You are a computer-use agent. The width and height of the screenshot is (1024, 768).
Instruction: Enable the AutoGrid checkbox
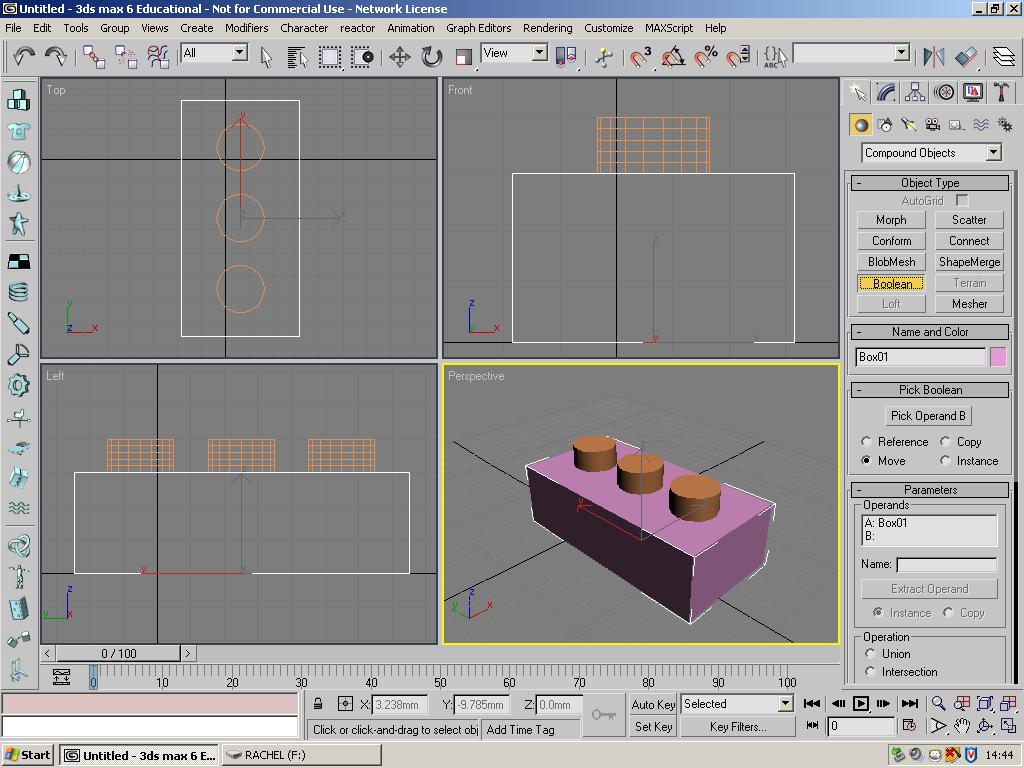(961, 200)
